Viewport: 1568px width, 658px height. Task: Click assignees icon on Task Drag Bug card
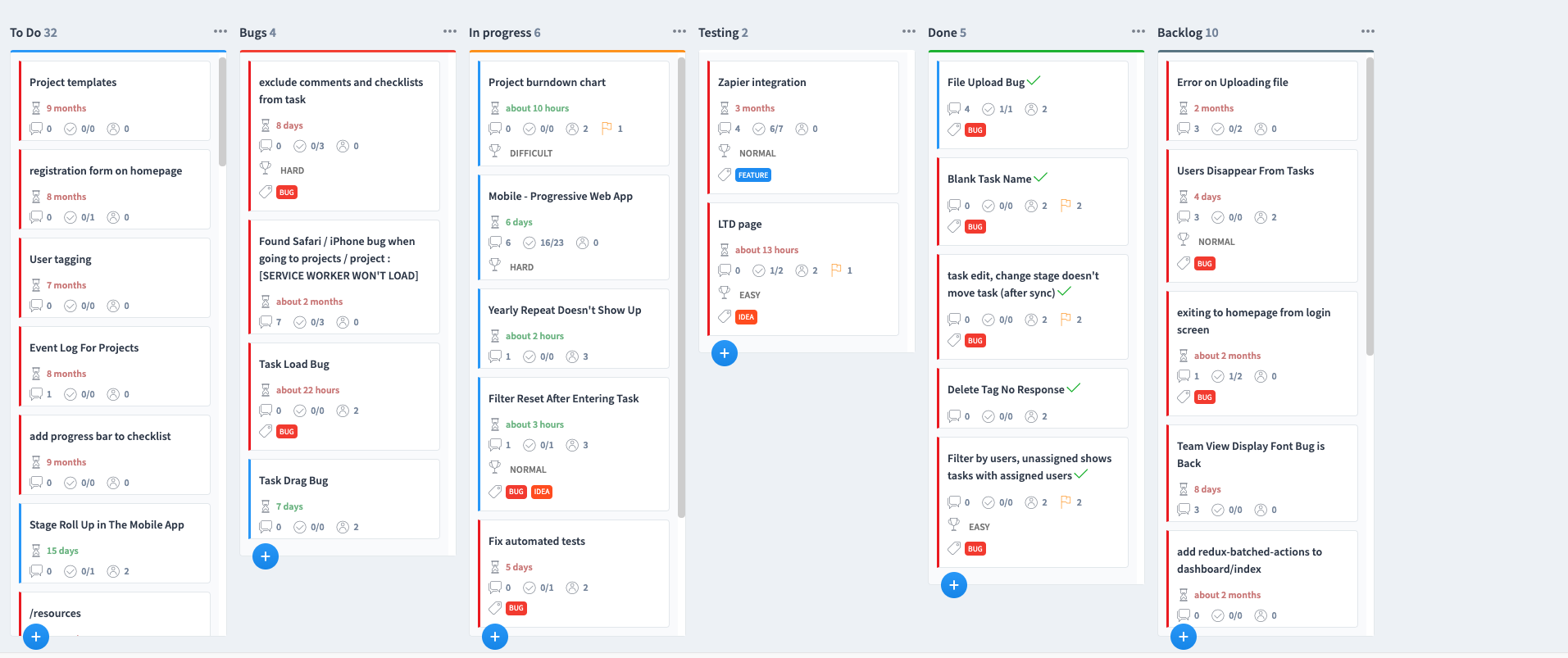343,527
